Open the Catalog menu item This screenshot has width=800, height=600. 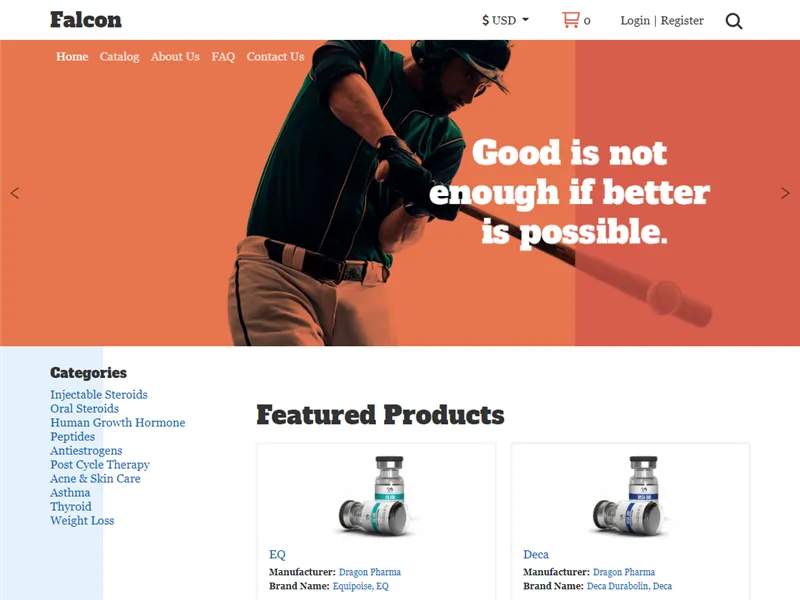click(119, 56)
